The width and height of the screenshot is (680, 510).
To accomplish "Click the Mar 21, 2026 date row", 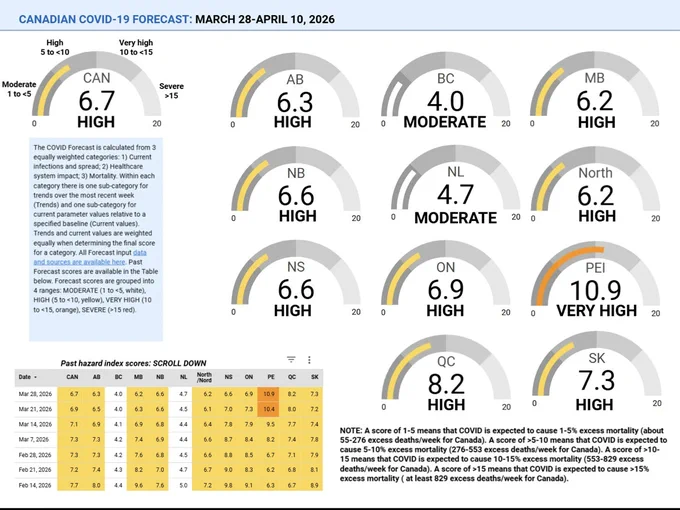I will (x=169, y=409).
